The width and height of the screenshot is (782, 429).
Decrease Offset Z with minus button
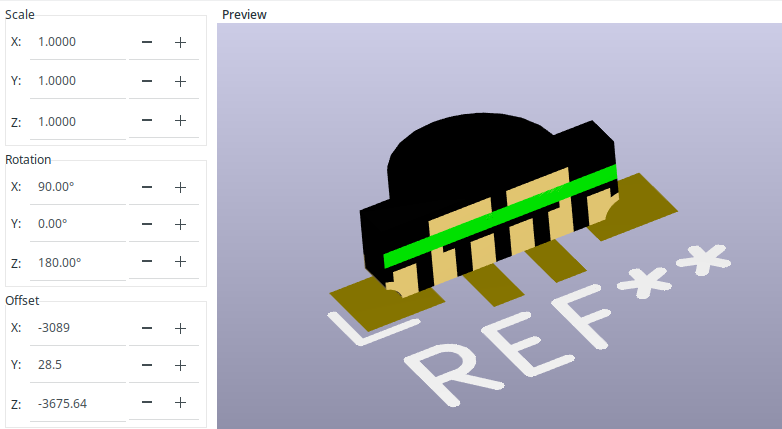point(147,403)
